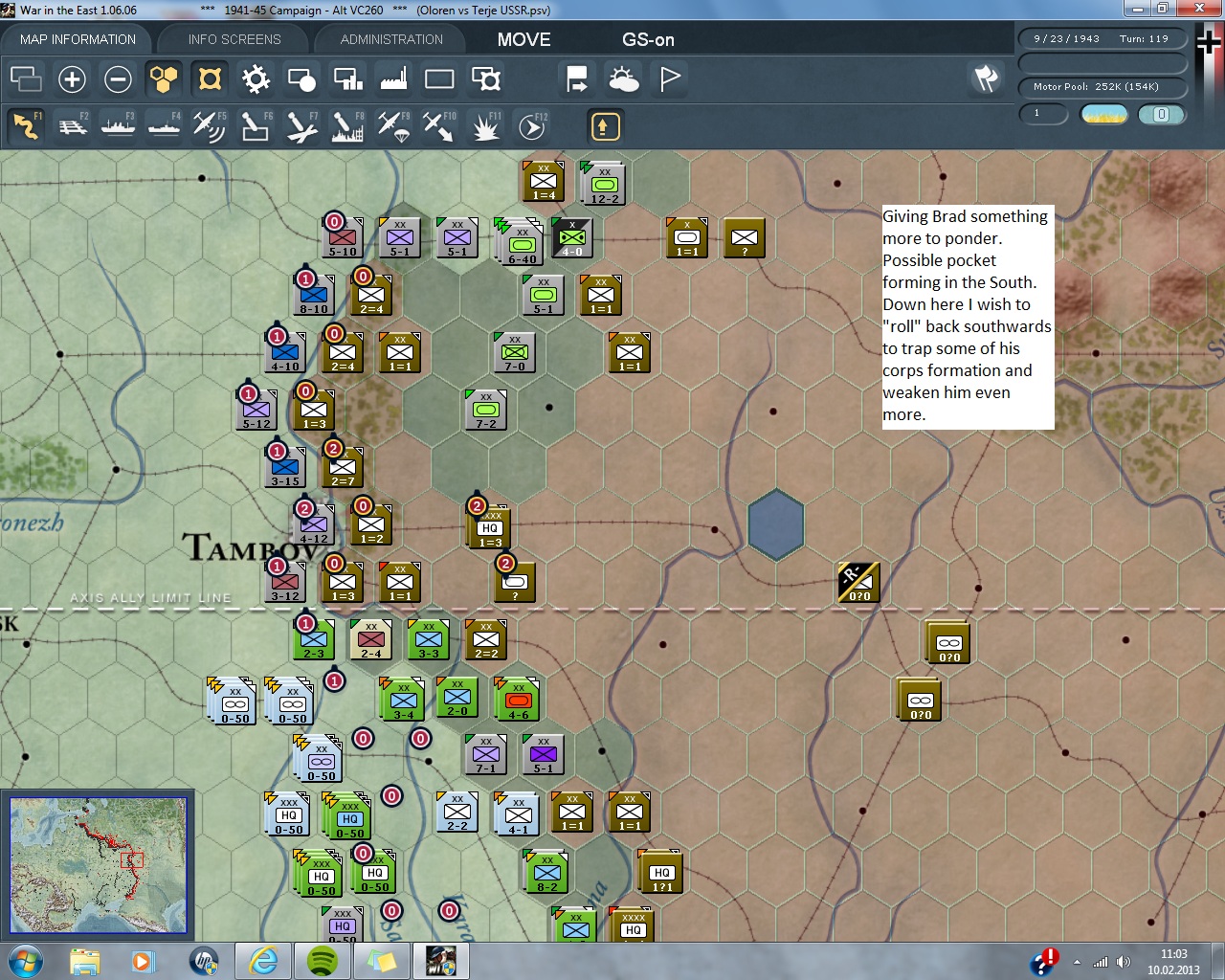Image resolution: width=1225 pixels, height=980 pixels.
Task: Click the yellow up-arrow icon
Action: coord(604,125)
